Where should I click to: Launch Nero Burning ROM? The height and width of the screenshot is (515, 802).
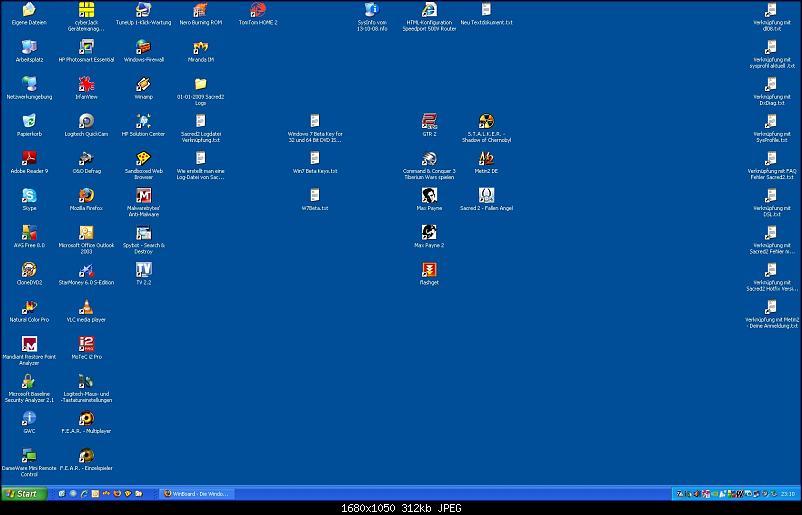pos(200,10)
